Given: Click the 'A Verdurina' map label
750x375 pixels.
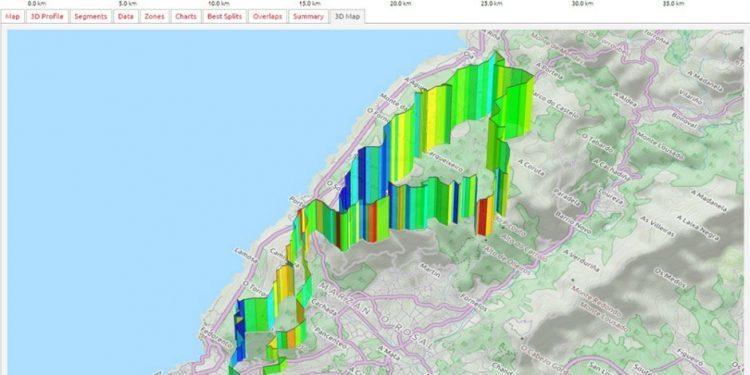Looking at the screenshot, I should pyautogui.click(x=582, y=260).
